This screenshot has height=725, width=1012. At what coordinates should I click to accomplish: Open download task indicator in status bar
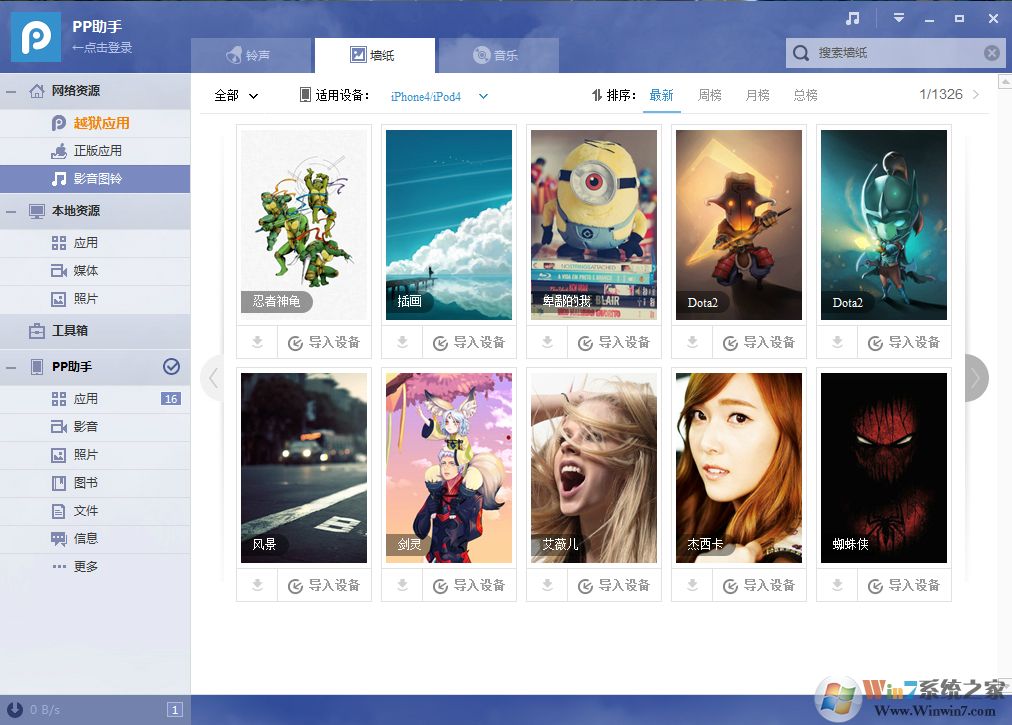tap(174, 710)
